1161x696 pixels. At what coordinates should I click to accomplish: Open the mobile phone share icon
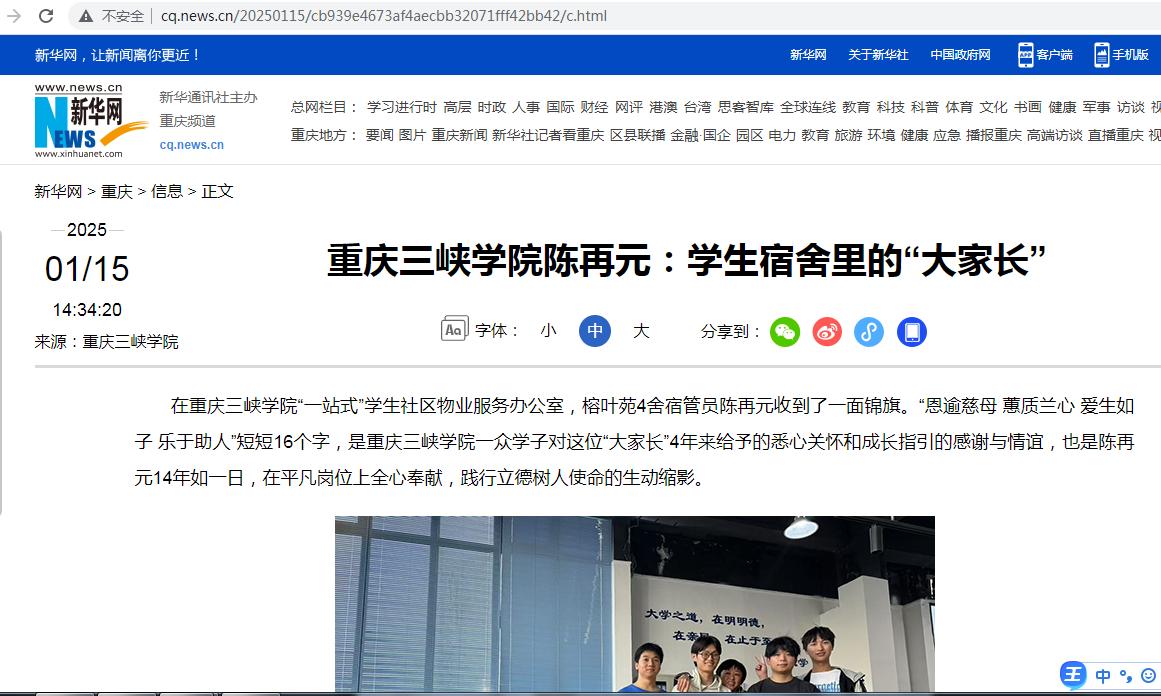911,332
